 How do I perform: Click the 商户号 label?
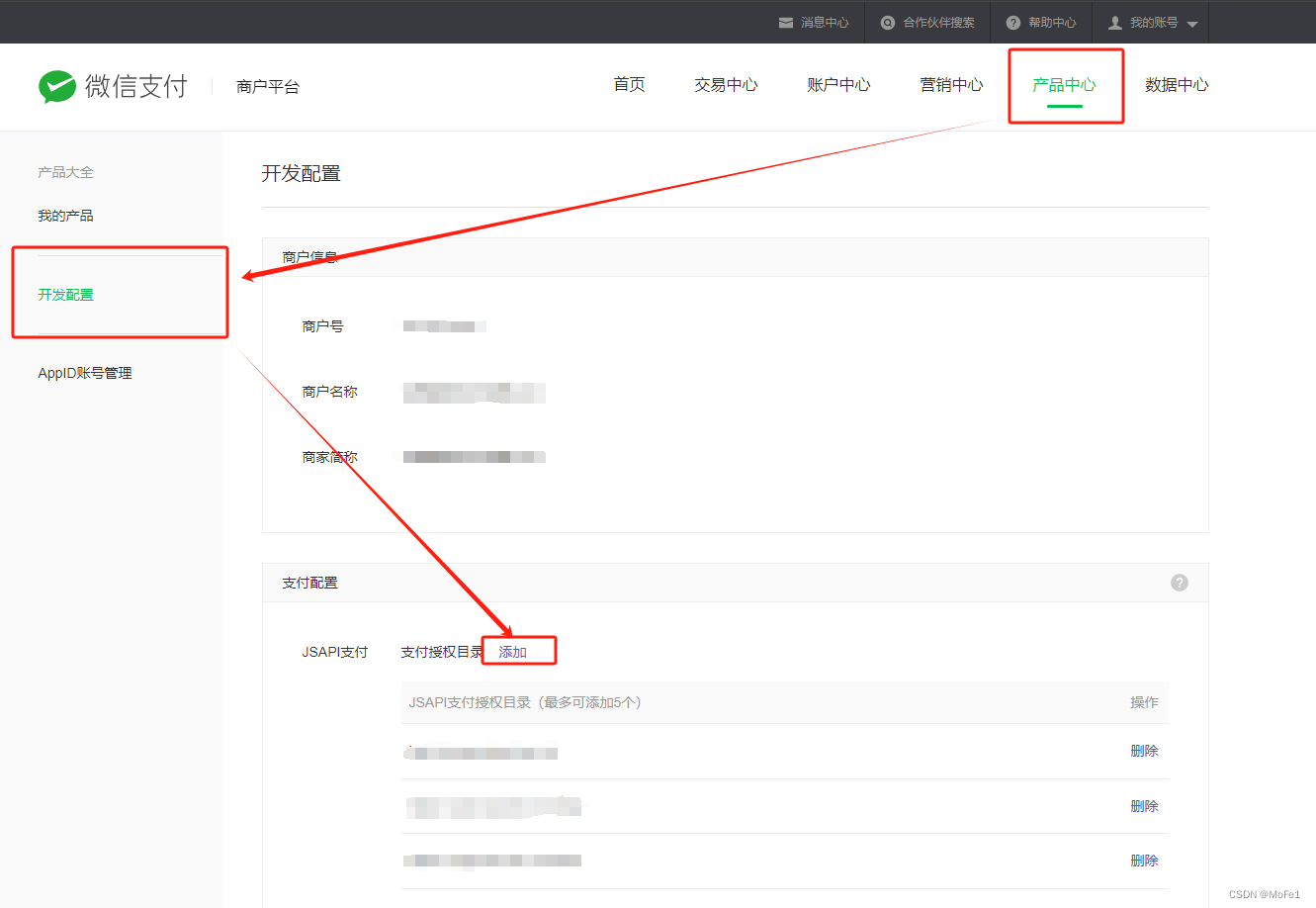[322, 326]
